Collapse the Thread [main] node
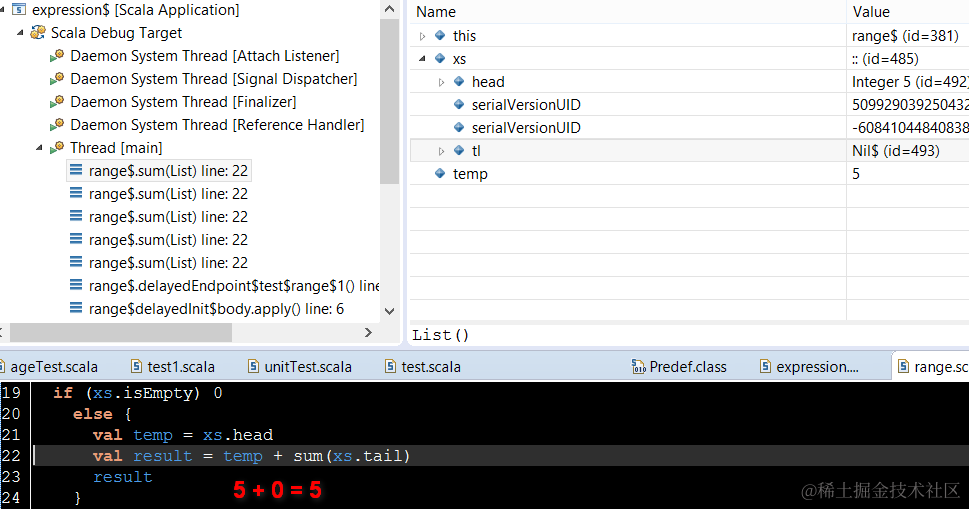969x509 pixels. (x=40, y=148)
